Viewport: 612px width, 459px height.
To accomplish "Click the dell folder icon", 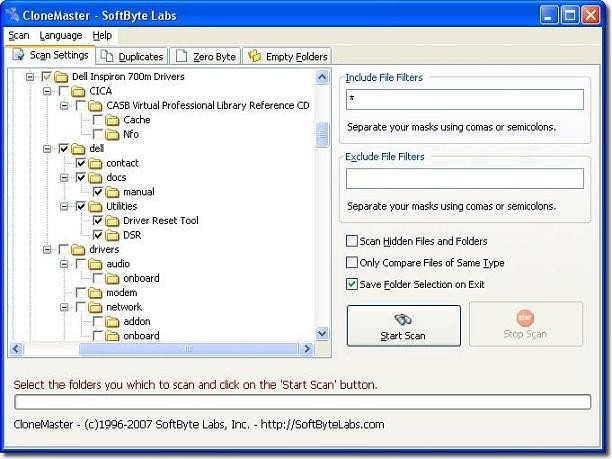I will [x=78, y=149].
